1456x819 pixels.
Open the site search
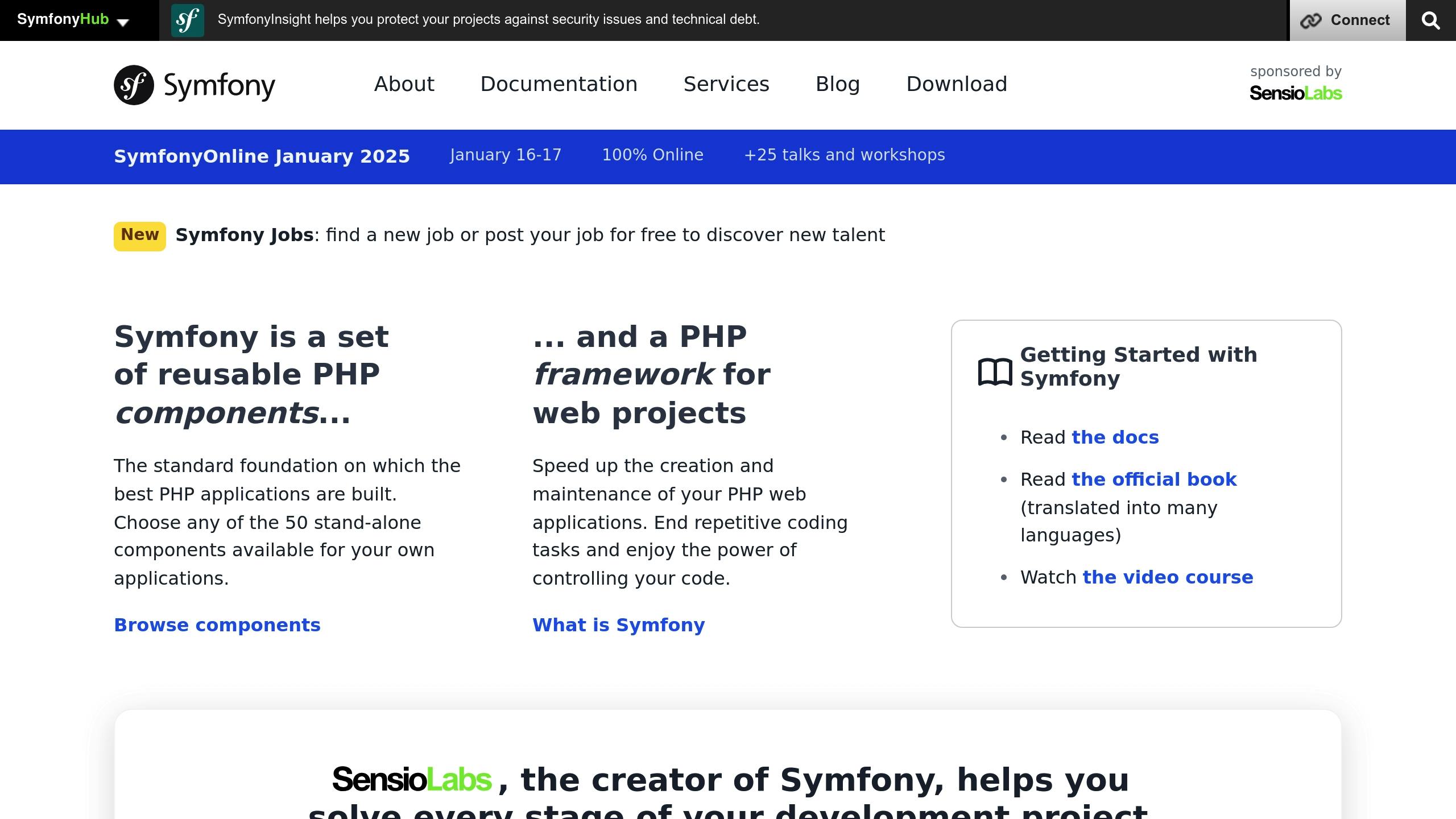click(x=1431, y=20)
